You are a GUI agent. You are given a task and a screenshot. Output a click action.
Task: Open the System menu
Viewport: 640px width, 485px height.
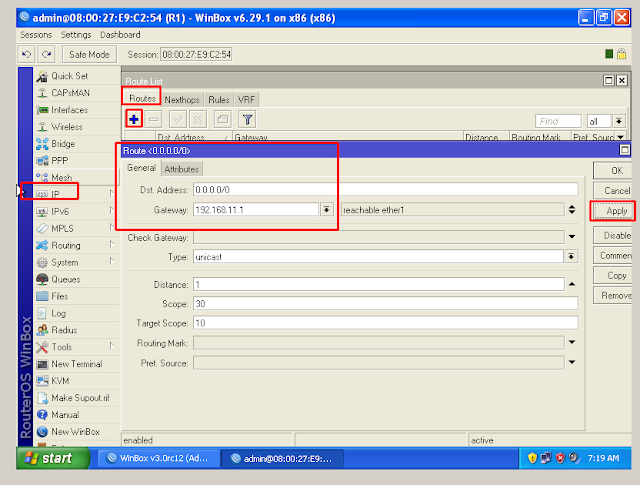pos(64,263)
